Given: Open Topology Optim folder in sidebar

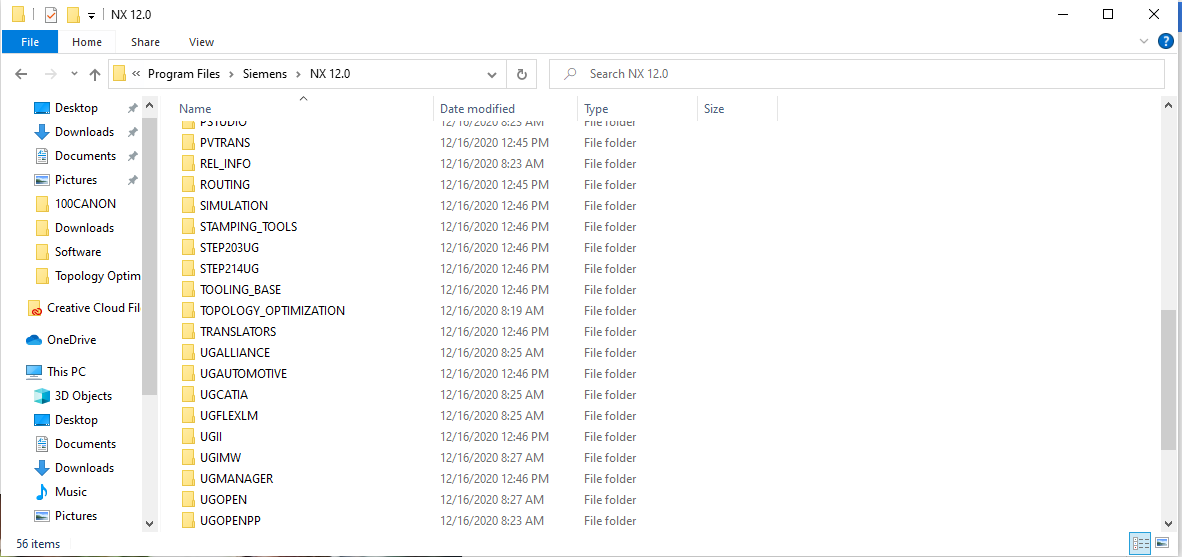Looking at the screenshot, I should click(x=97, y=276).
